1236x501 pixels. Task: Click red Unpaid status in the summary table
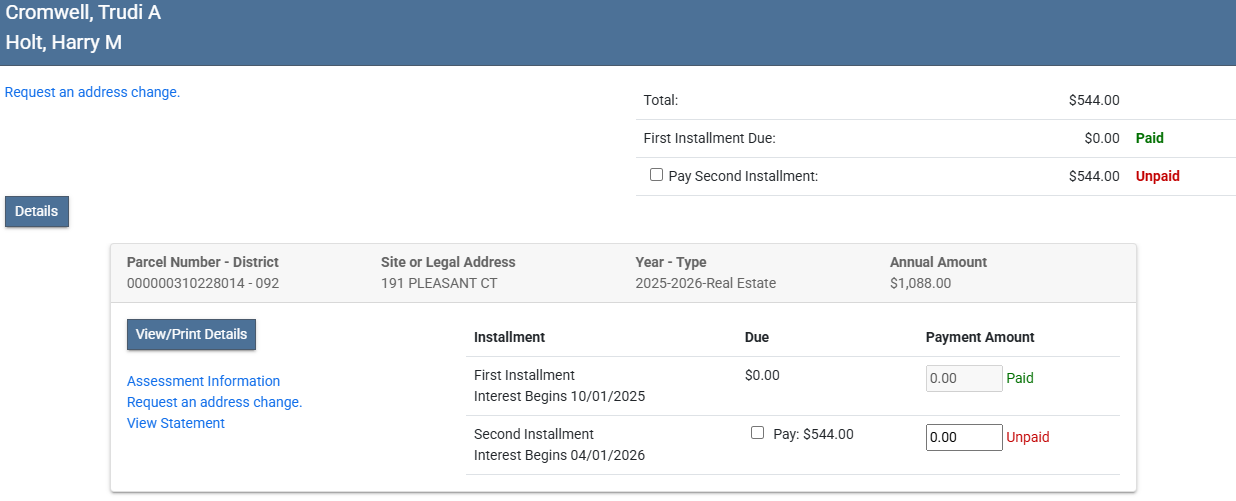pyautogui.click(x=1157, y=176)
